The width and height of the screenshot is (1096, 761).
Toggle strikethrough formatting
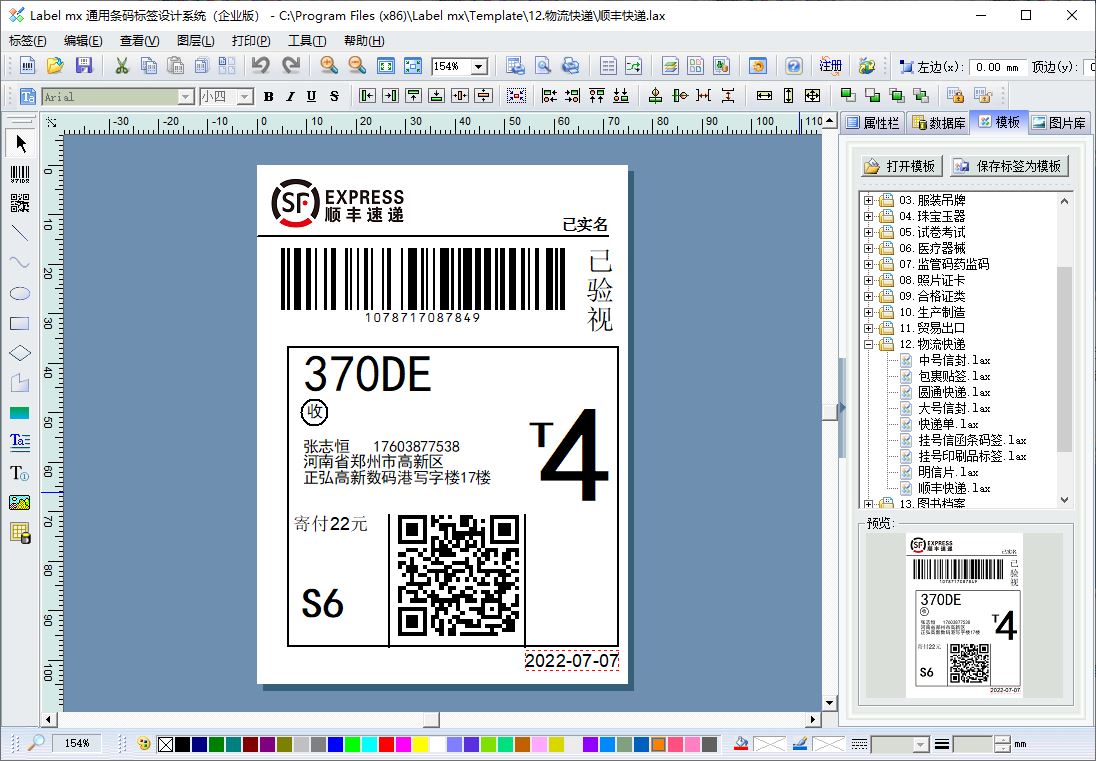point(334,96)
